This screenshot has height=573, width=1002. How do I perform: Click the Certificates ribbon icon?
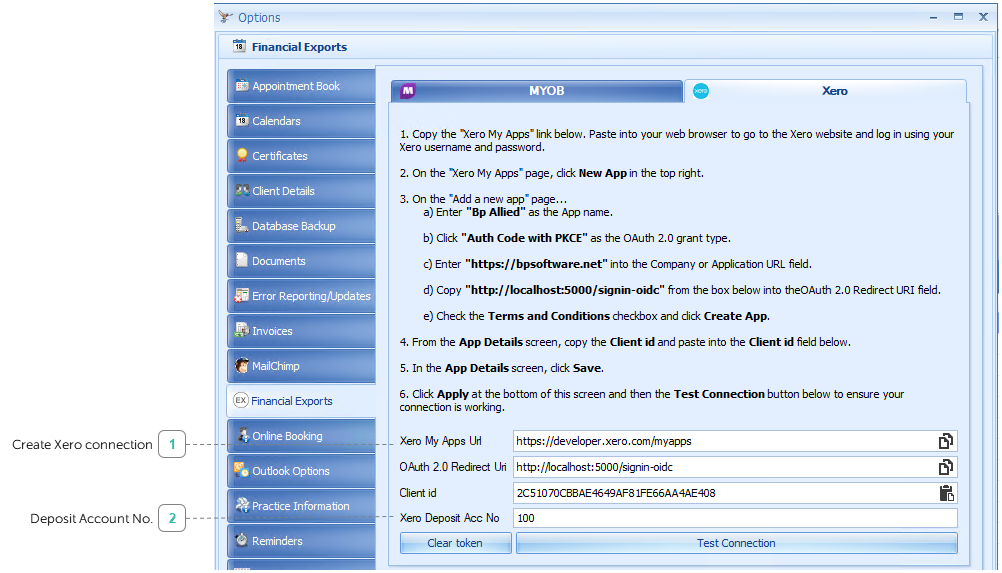point(242,155)
